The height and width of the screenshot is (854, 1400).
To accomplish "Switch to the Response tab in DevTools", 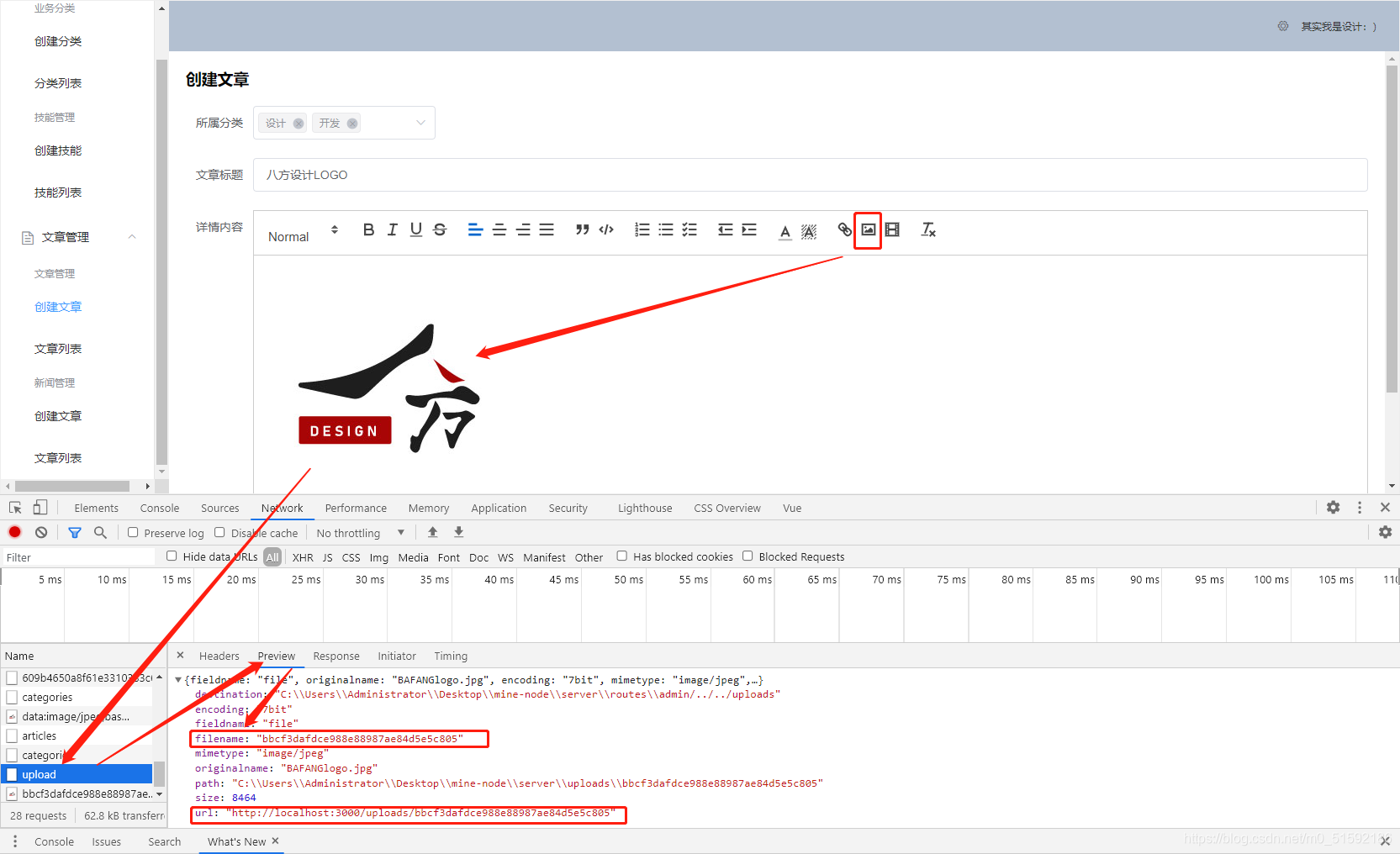I will coord(336,656).
